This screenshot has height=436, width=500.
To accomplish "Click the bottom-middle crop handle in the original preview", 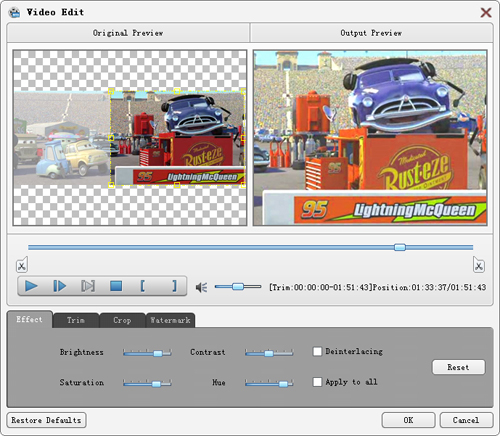I will (177, 185).
